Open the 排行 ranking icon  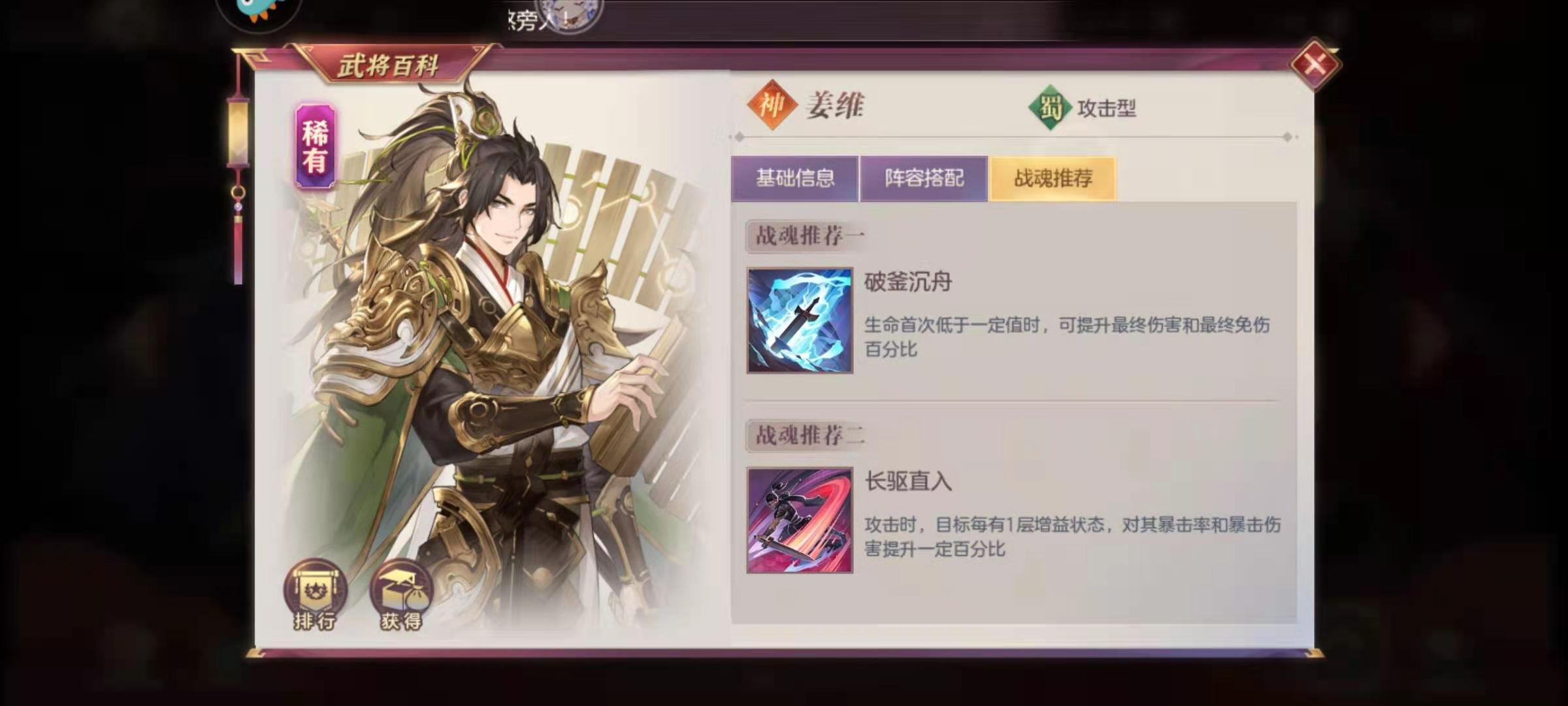[314, 595]
